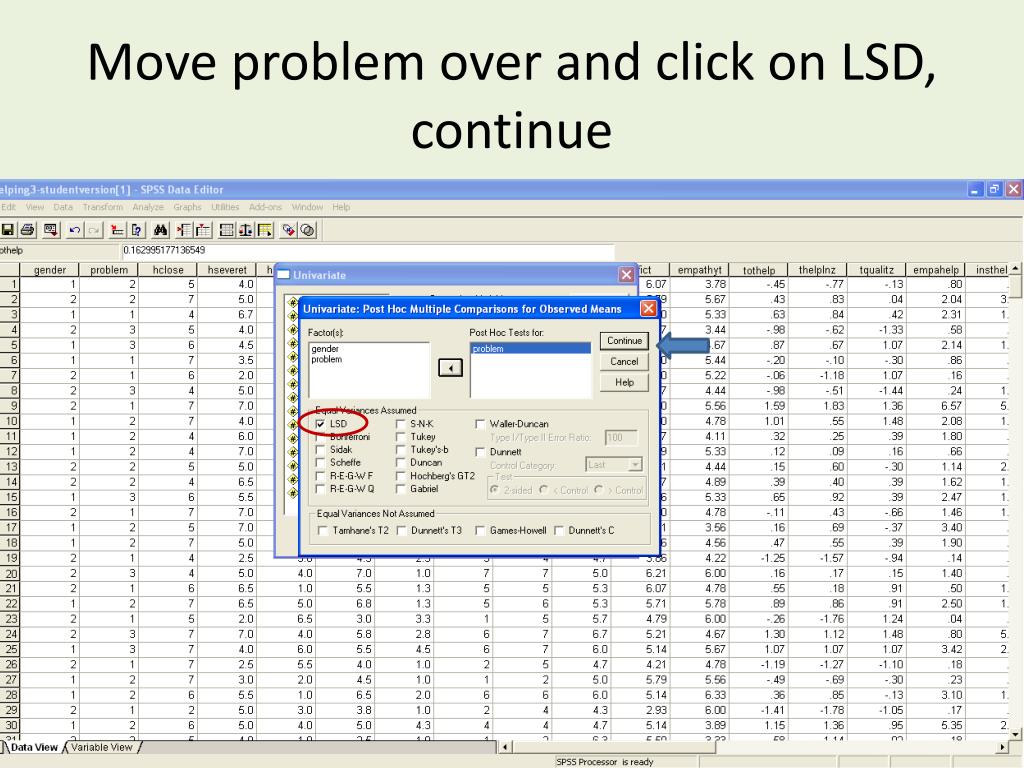Click the Weight Cases scale icon
This screenshot has height=768, width=1024.
coord(246,230)
